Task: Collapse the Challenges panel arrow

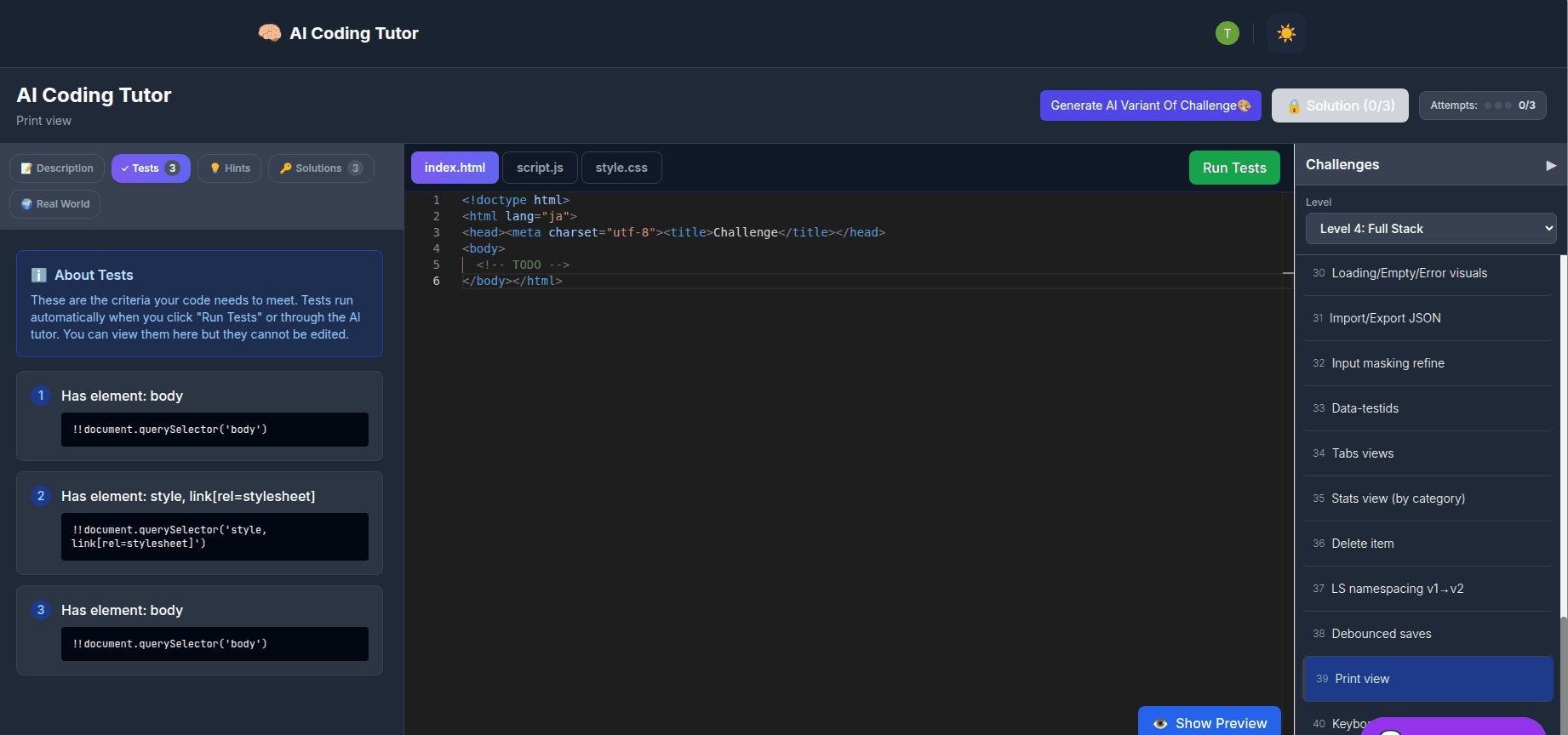Action: [x=1551, y=165]
